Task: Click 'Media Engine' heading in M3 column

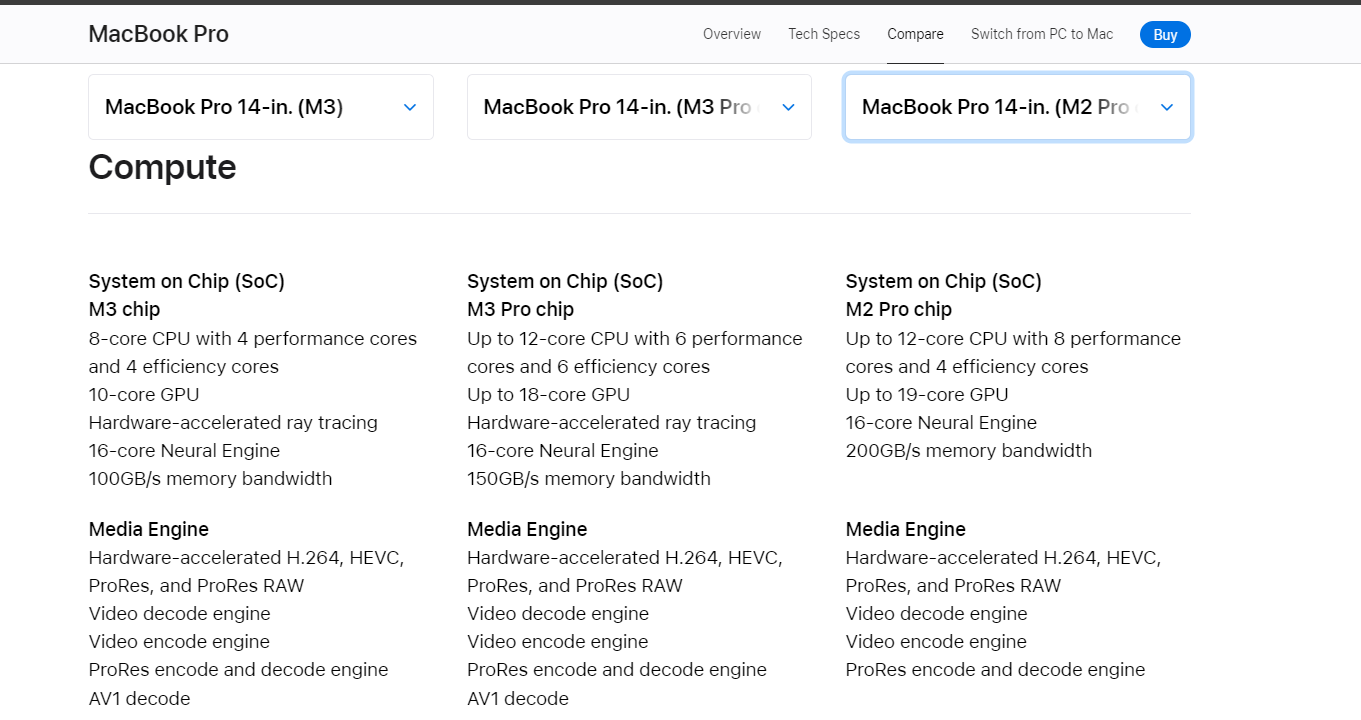Action: pyautogui.click(x=149, y=529)
